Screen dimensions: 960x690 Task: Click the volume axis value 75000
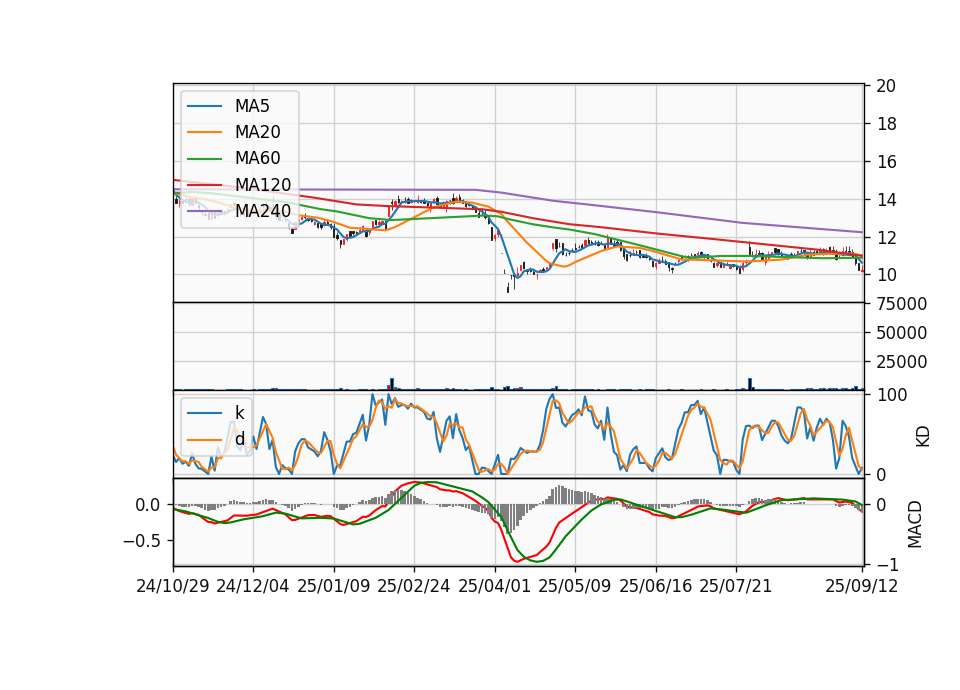[x=901, y=304]
